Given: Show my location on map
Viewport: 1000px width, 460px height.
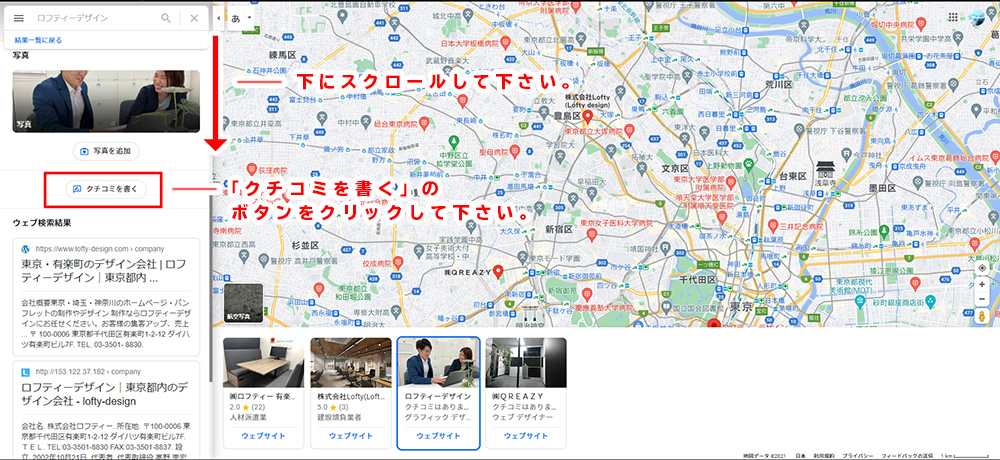Looking at the screenshot, I should (982, 267).
